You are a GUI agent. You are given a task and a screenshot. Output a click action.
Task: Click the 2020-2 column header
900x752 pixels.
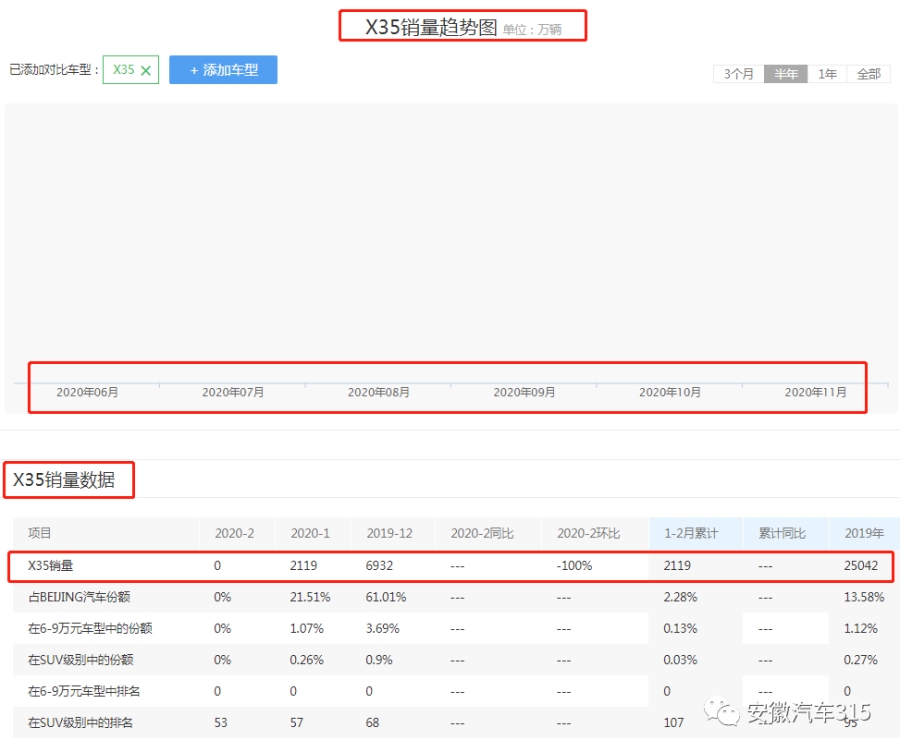(x=233, y=533)
